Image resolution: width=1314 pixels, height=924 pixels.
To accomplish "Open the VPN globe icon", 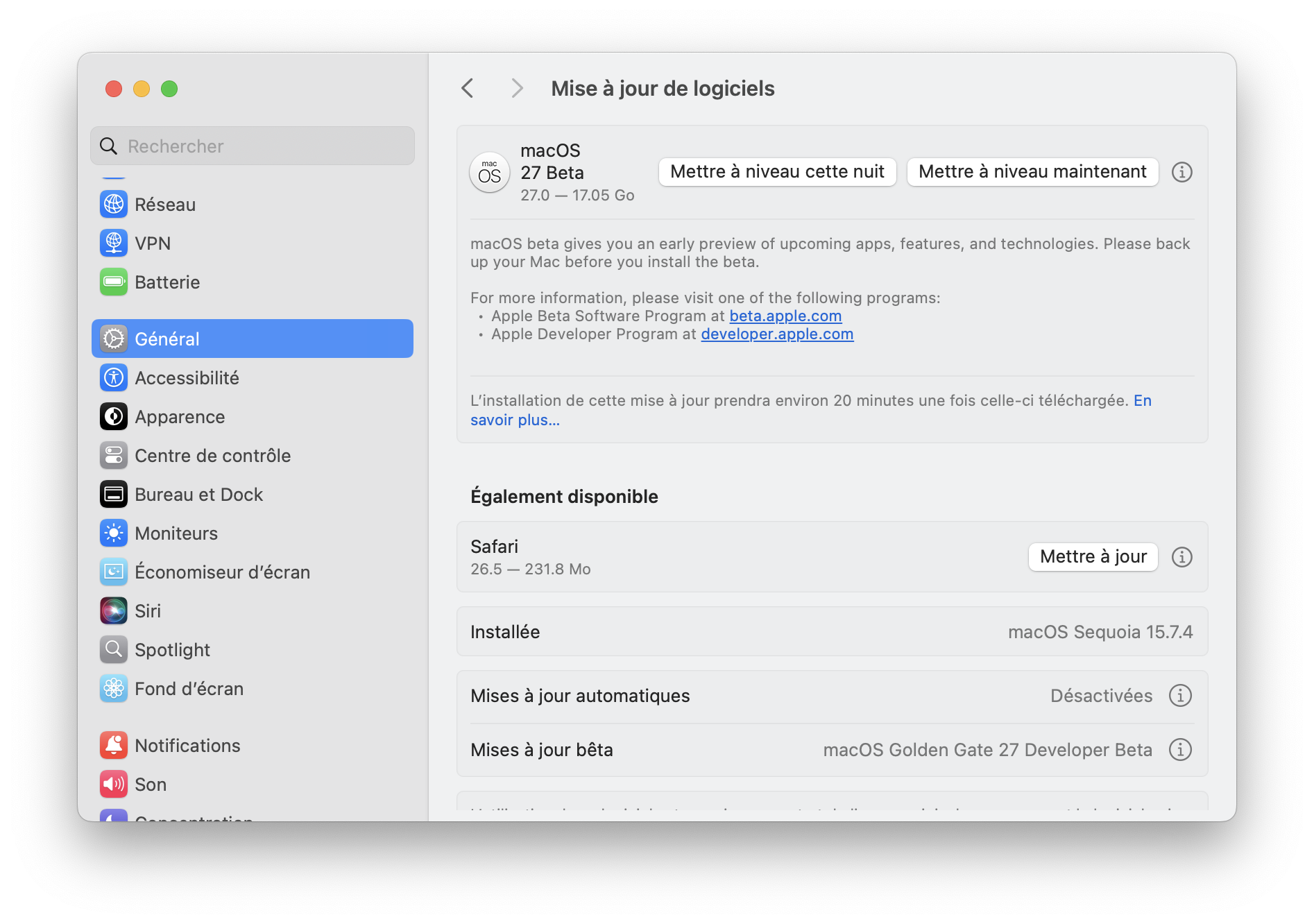I will pos(114,243).
